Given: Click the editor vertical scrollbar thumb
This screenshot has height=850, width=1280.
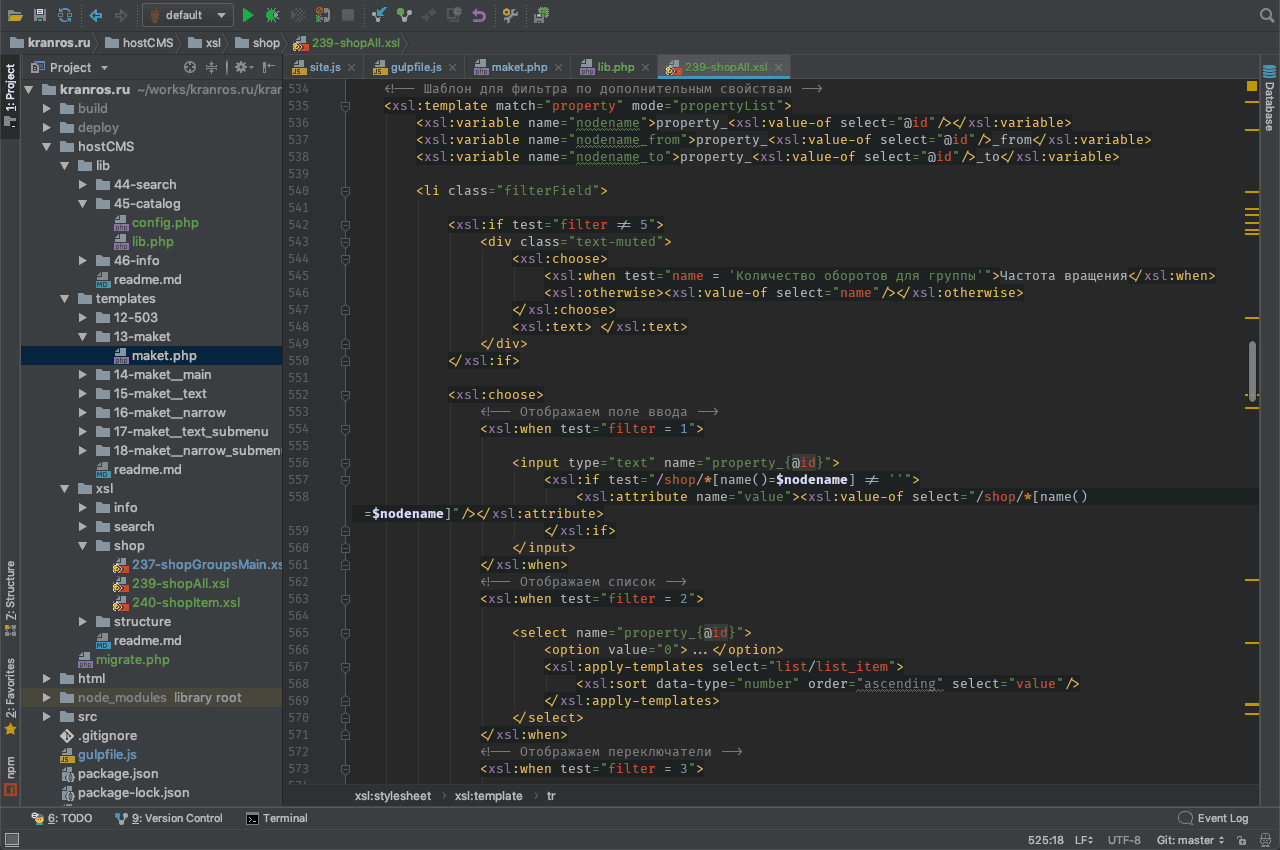Looking at the screenshot, I should coord(1251,370).
